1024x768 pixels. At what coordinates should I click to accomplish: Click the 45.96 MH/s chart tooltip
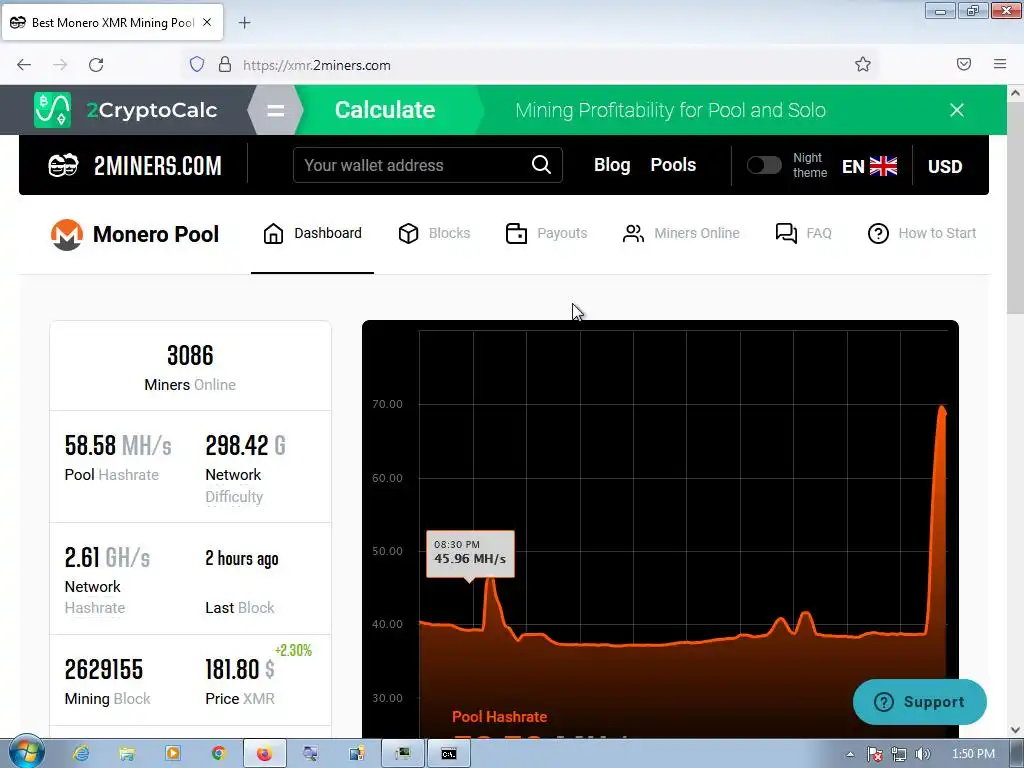click(470, 552)
